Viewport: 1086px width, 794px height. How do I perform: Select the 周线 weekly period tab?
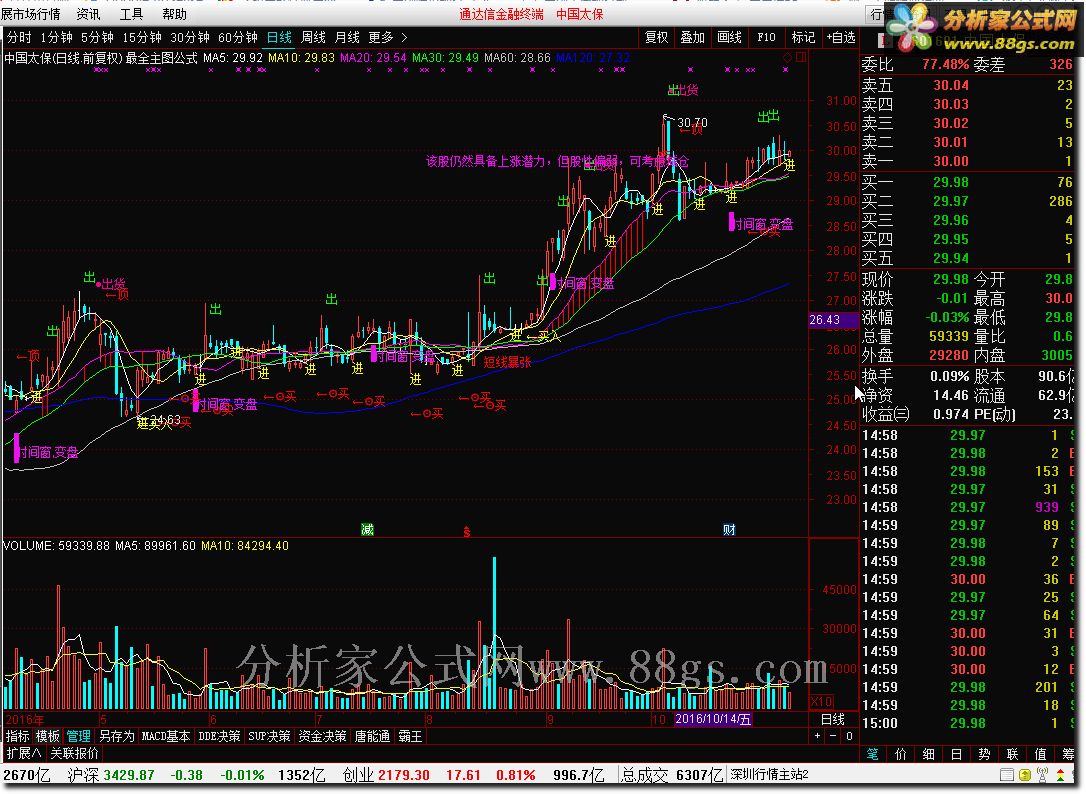pos(313,37)
